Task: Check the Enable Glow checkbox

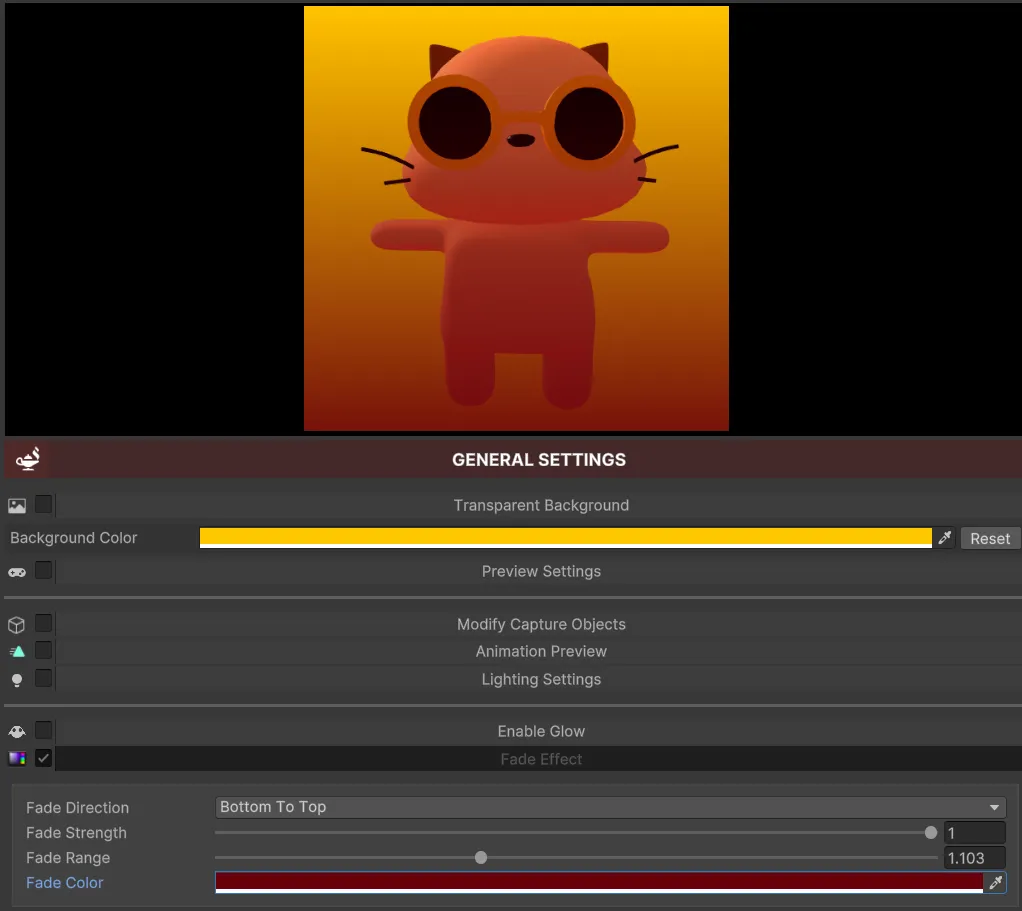Action: pyautogui.click(x=44, y=731)
